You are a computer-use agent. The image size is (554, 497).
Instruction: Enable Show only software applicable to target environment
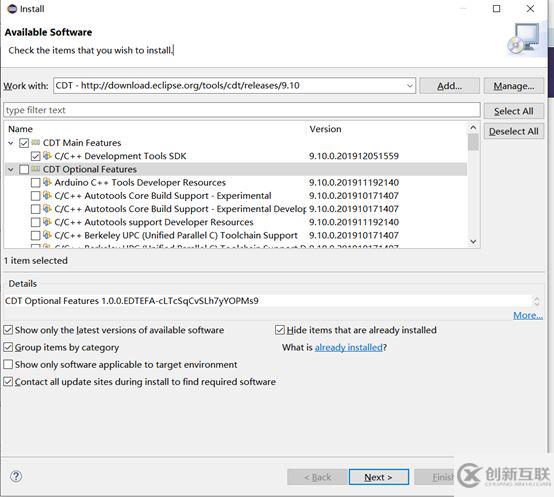[8, 364]
